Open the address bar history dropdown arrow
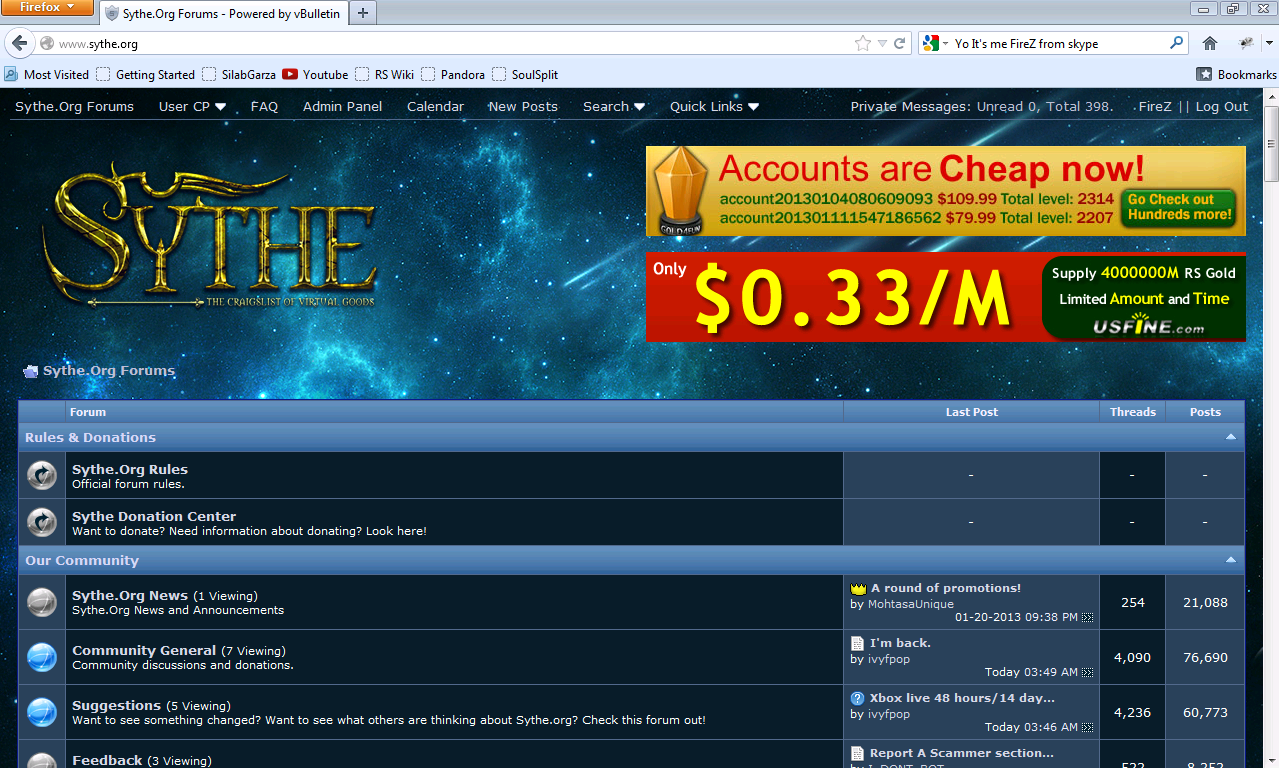 pos(881,43)
